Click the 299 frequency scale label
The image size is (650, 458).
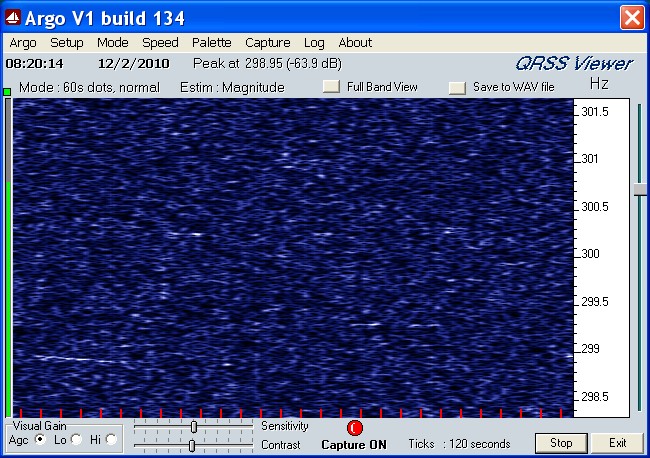[590, 349]
